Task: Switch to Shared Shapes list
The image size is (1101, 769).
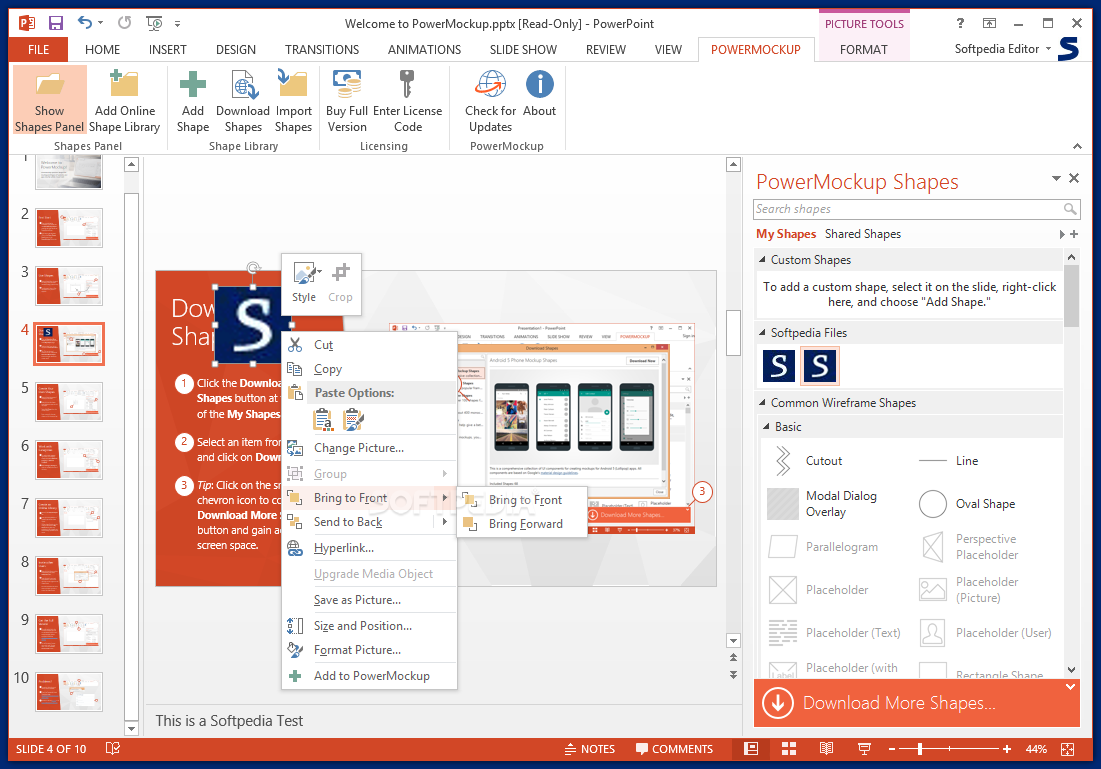Action: pos(862,234)
